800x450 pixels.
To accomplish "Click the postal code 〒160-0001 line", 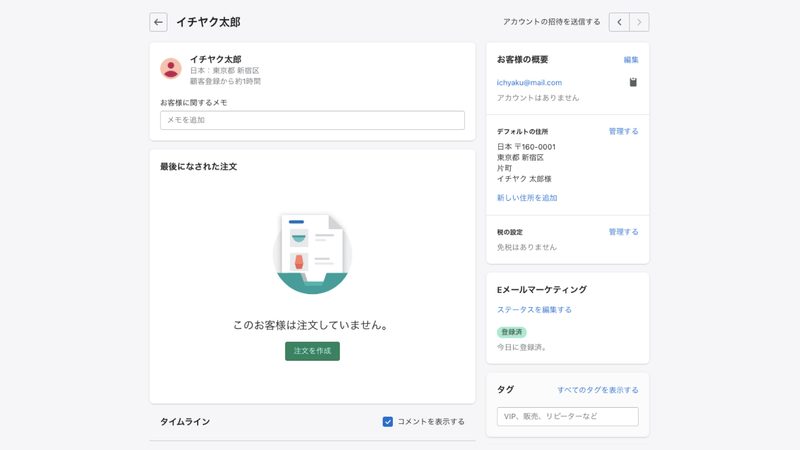I will [x=526, y=146].
